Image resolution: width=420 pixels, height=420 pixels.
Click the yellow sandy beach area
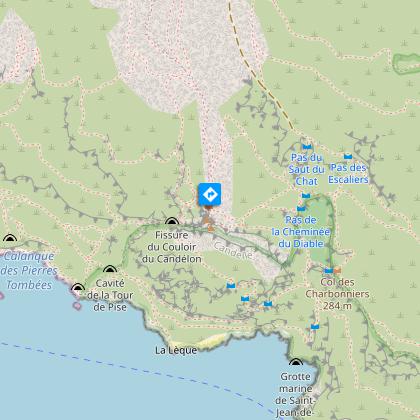tap(204, 342)
